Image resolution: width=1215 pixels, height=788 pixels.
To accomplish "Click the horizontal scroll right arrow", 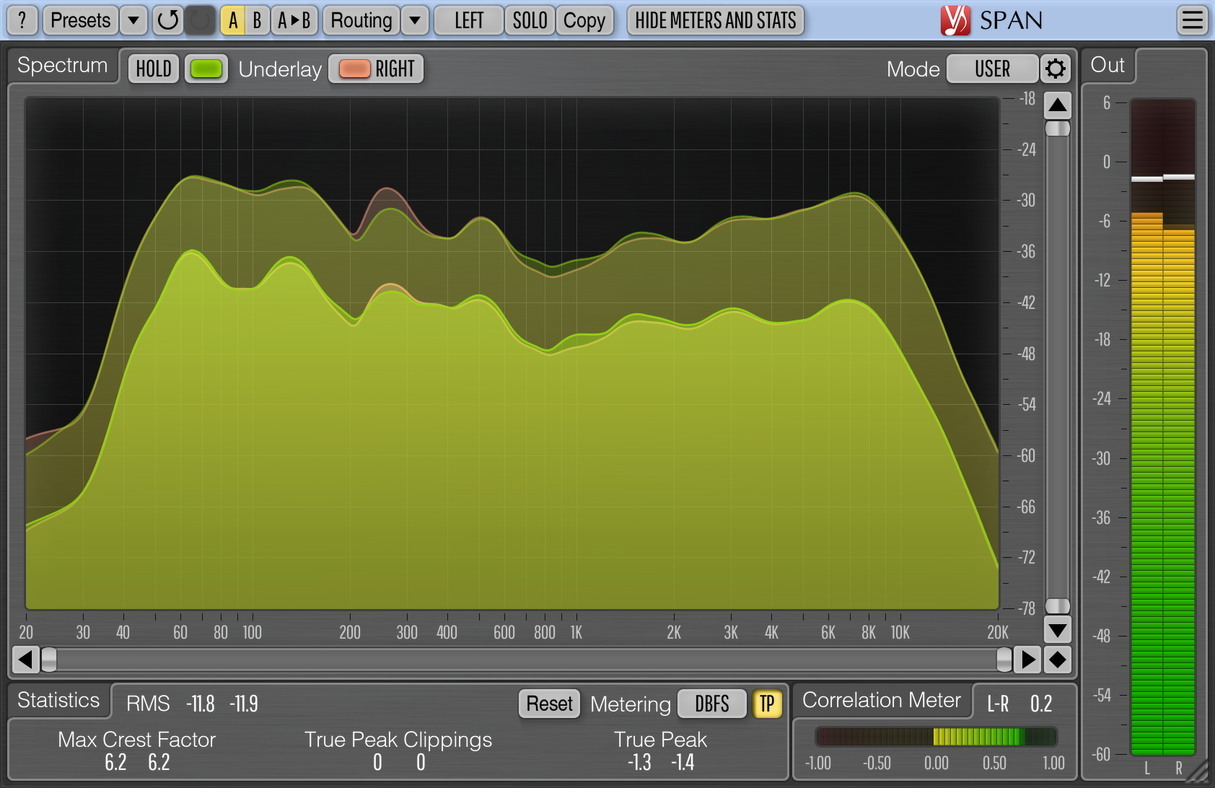I will coord(1027,659).
